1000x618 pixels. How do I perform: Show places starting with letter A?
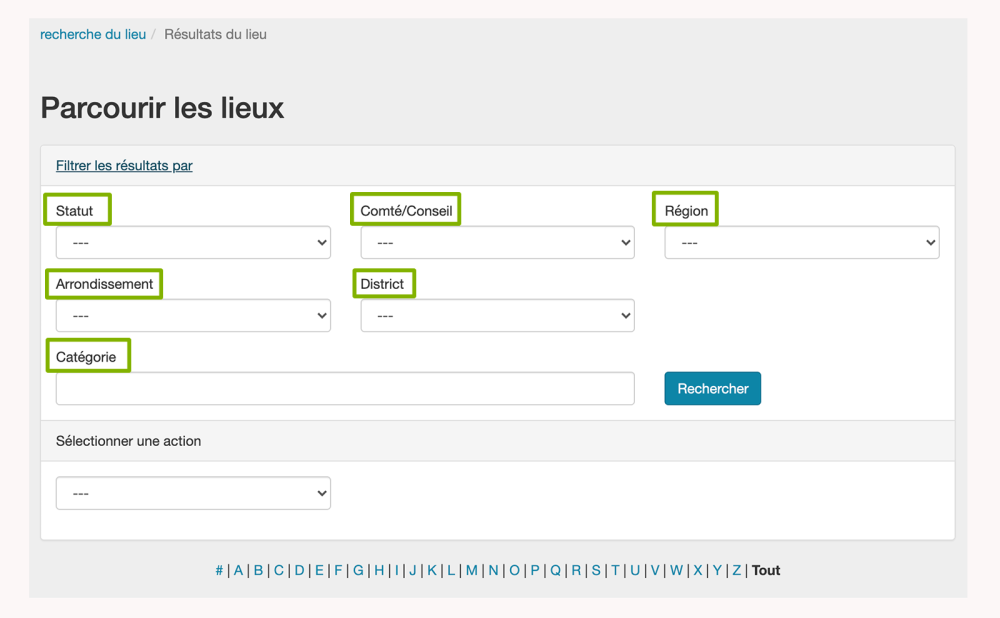coord(238,571)
